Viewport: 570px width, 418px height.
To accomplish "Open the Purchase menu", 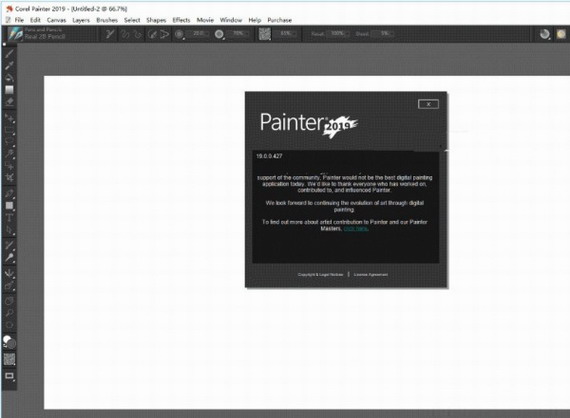I will pos(280,20).
